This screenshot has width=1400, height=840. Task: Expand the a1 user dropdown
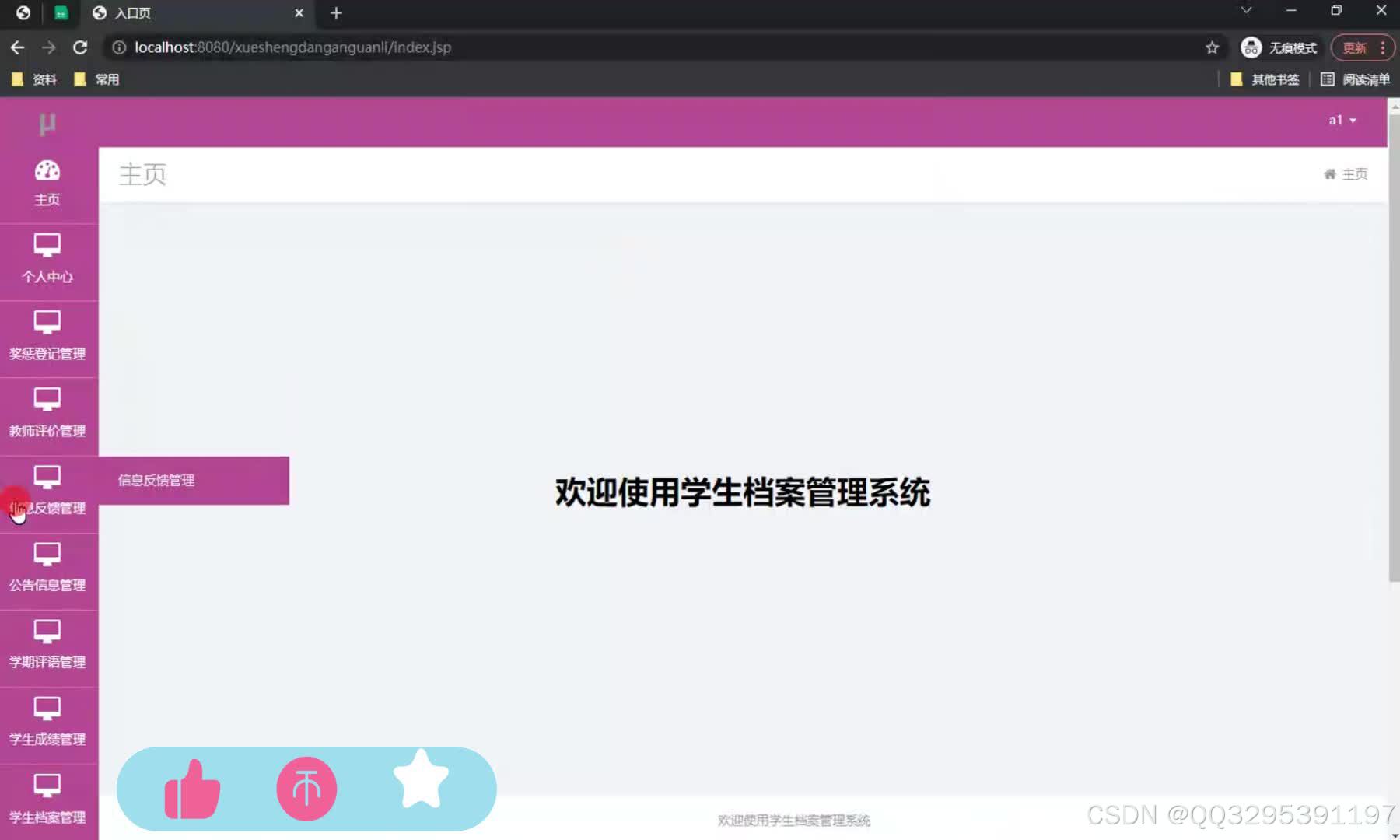tap(1342, 121)
